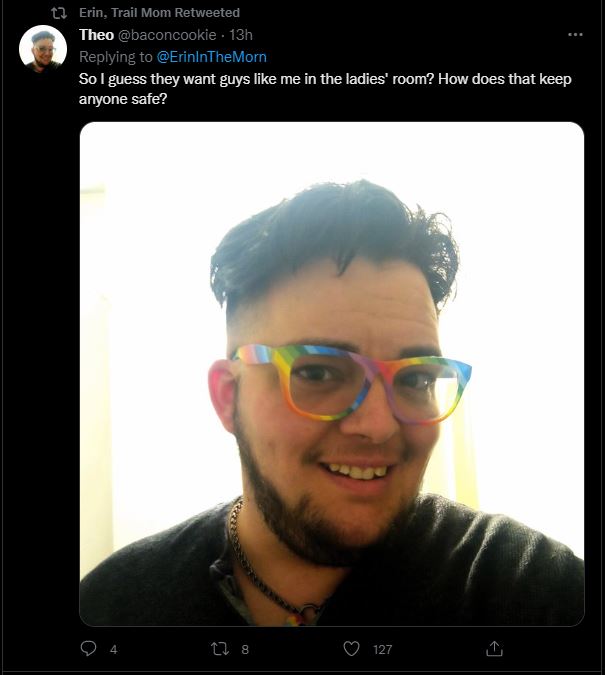The height and width of the screenshot is (675, 605).
Task: Click the reply count 4
Action: [113, 649]
